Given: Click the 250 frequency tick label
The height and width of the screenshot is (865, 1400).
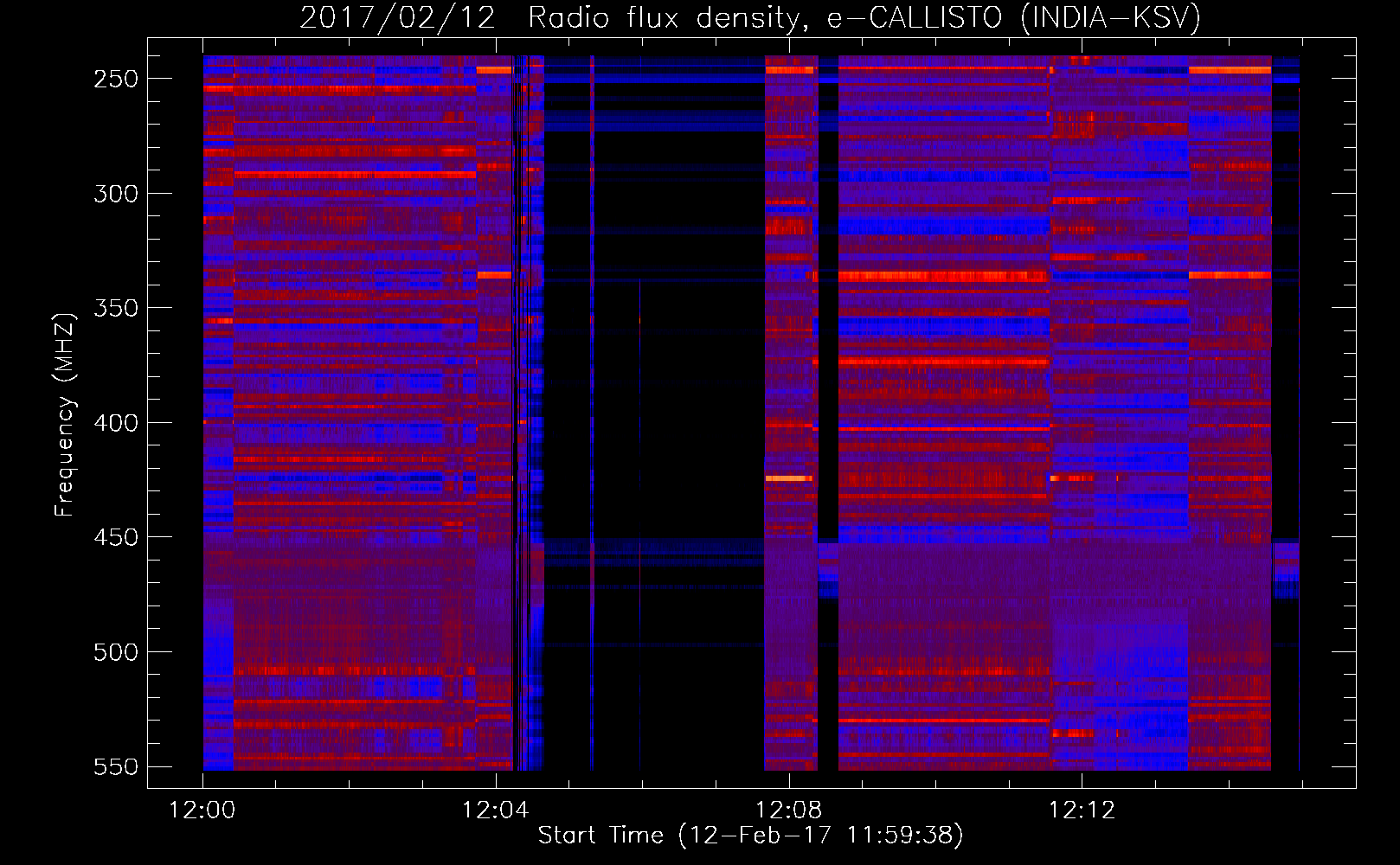Looking at the screenshot, I should point(116,79).
